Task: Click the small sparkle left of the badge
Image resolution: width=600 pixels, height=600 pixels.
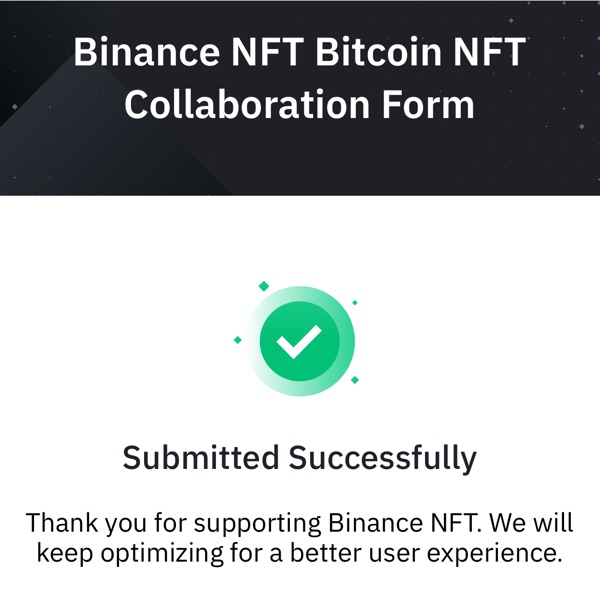Action: coord(238,340)
